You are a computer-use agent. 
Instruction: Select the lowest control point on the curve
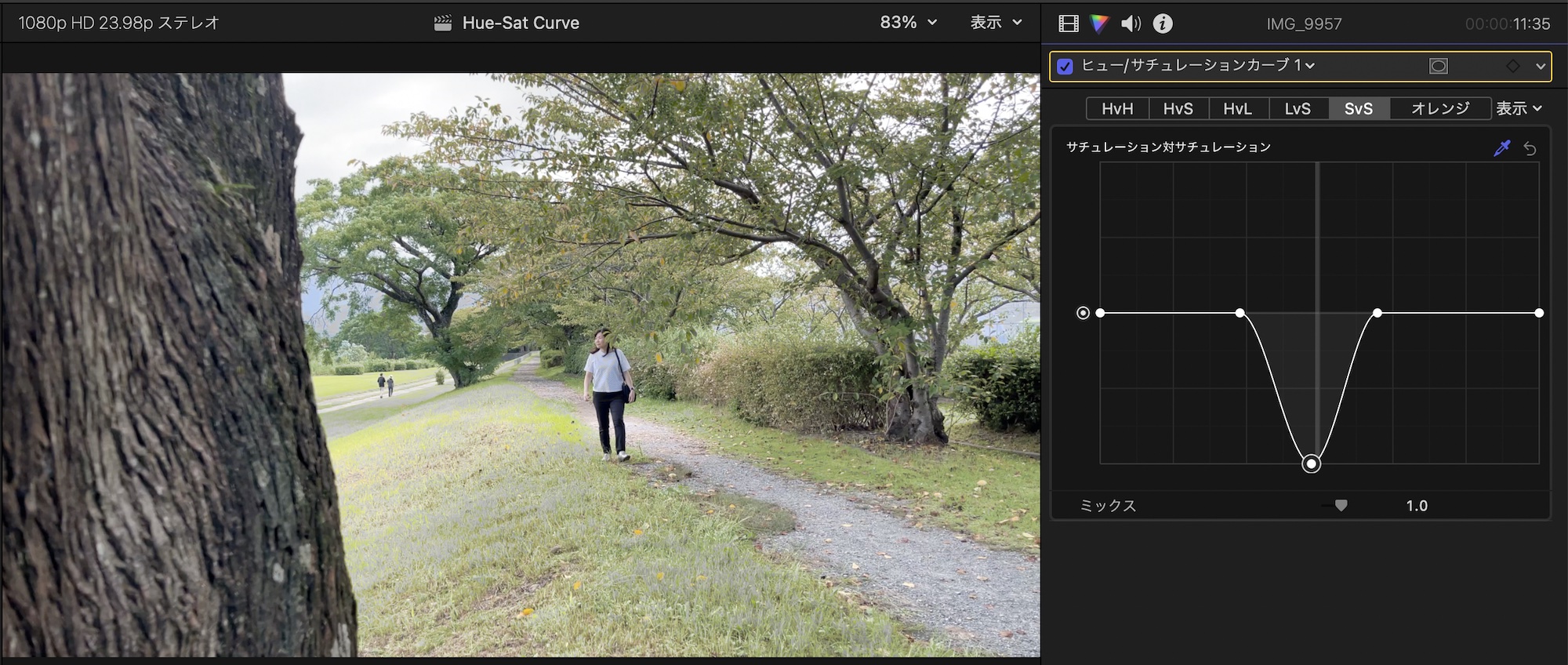(1311, 463)
